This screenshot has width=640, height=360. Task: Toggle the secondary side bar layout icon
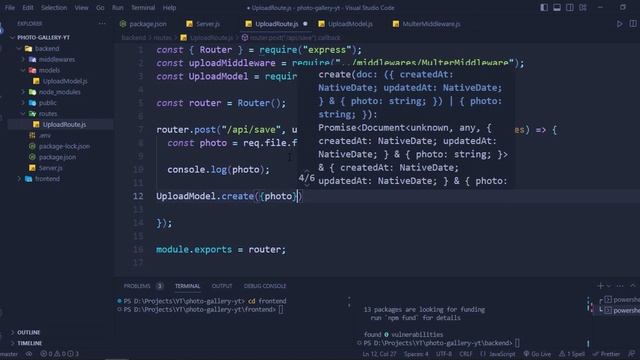pyautogui.click(x=570, y=7)
